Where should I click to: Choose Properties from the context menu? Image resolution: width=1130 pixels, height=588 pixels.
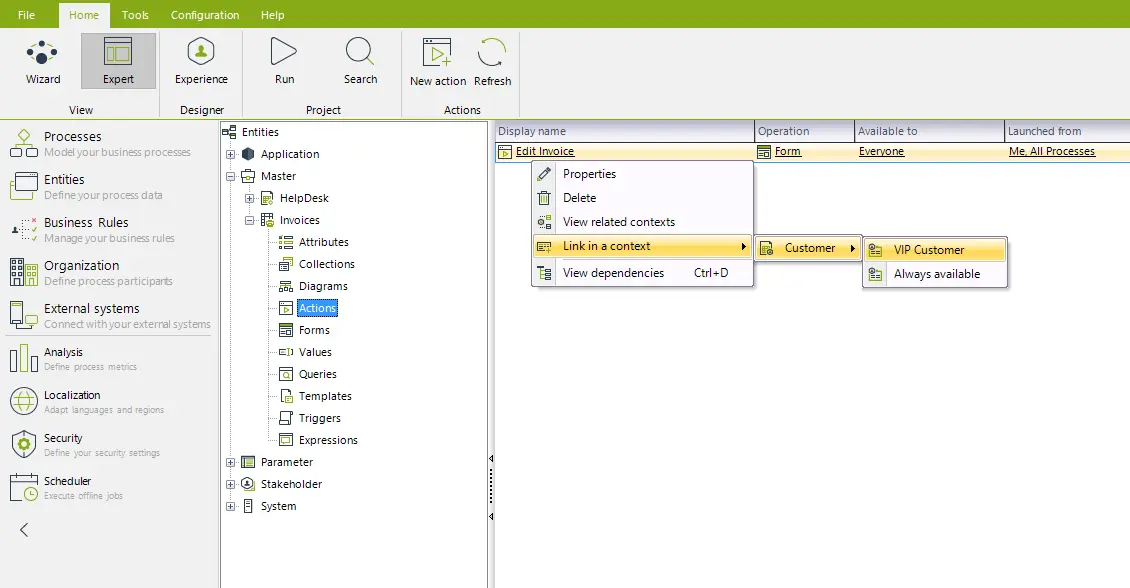(643, 174)
